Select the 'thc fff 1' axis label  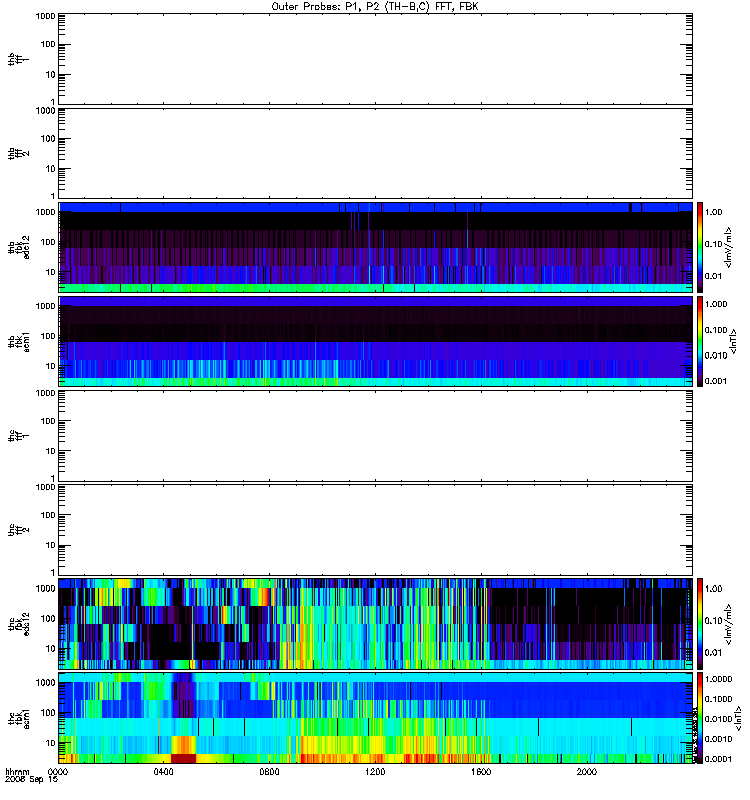[18, 436]
